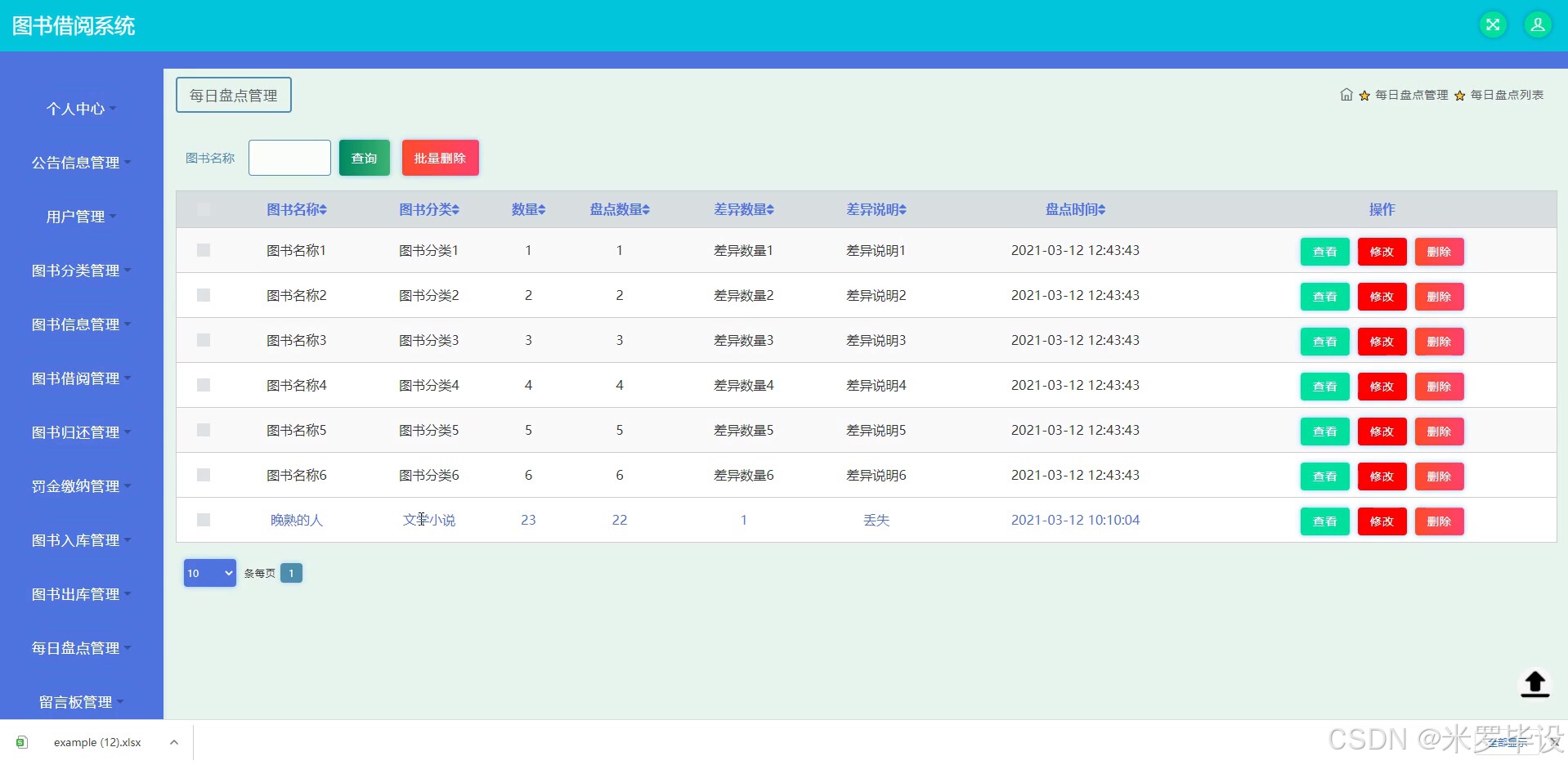Click 删除 for row 图书名称1

[x=1439, y=252]
